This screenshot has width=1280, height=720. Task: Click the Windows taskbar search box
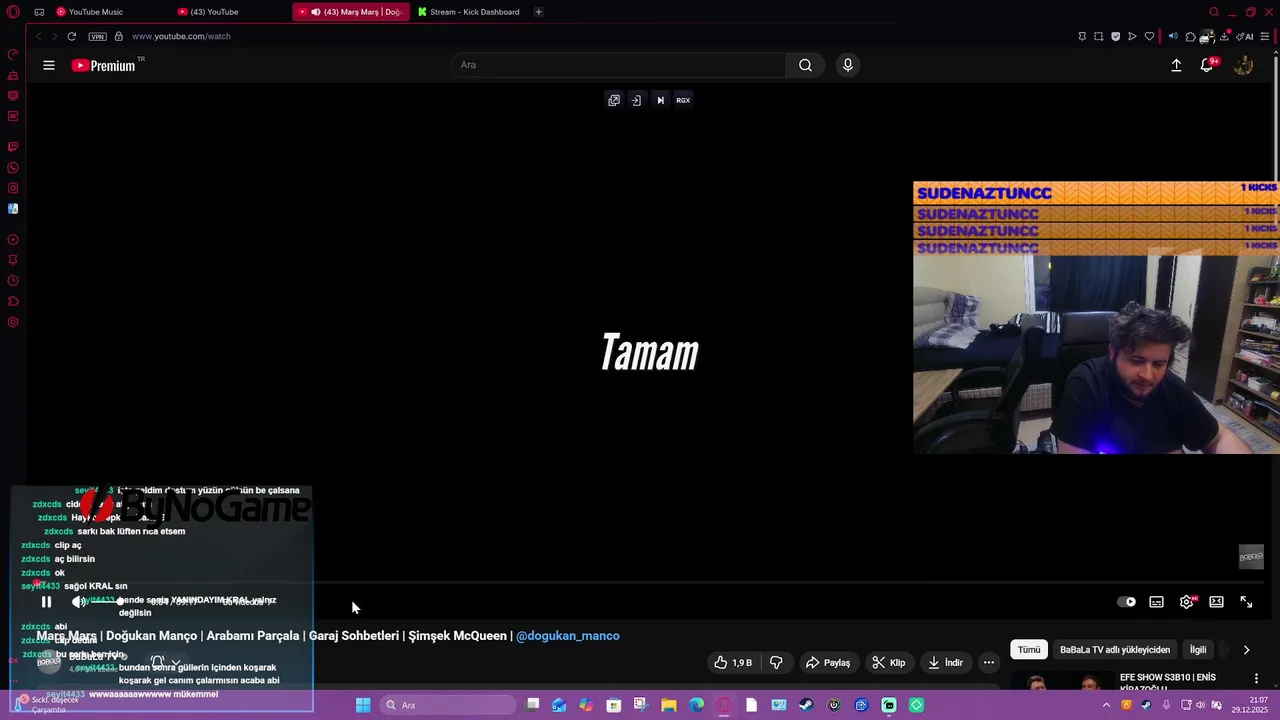(446, 705)
